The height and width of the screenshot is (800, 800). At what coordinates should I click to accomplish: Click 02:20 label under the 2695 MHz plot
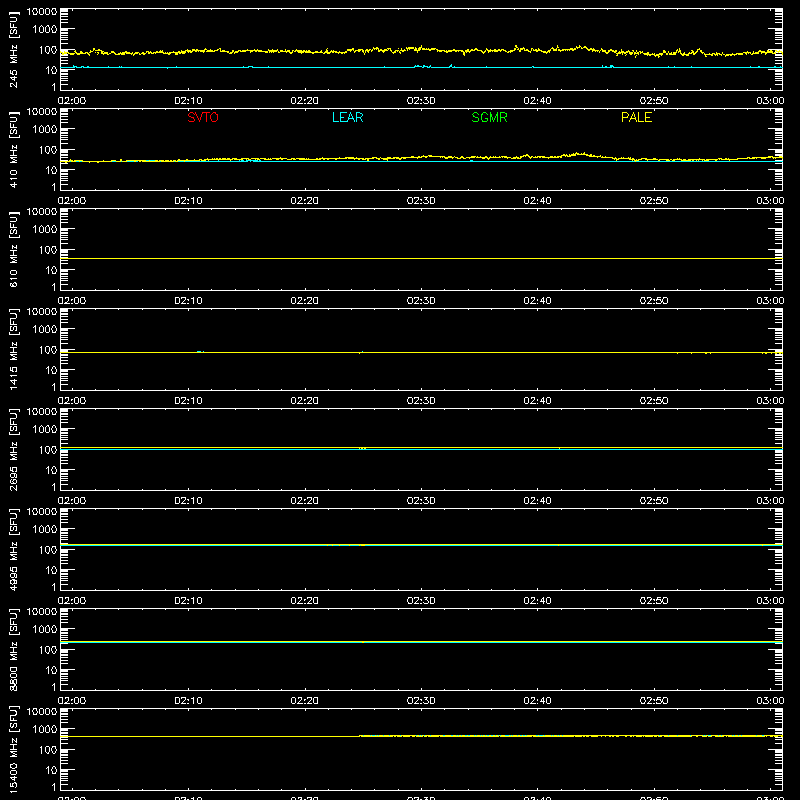click(x=305, y=501)
